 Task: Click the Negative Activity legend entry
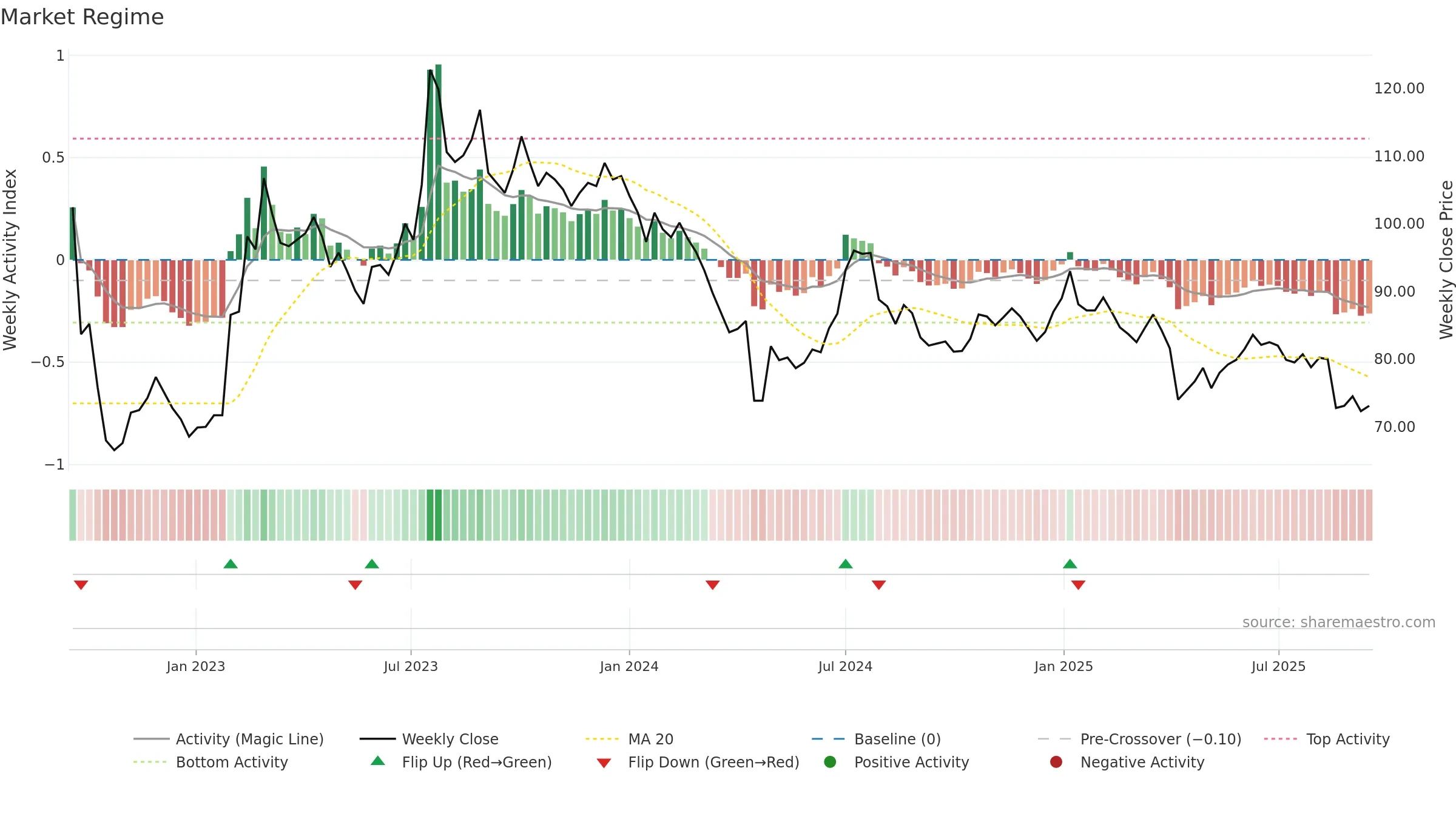coord(1127,762)
